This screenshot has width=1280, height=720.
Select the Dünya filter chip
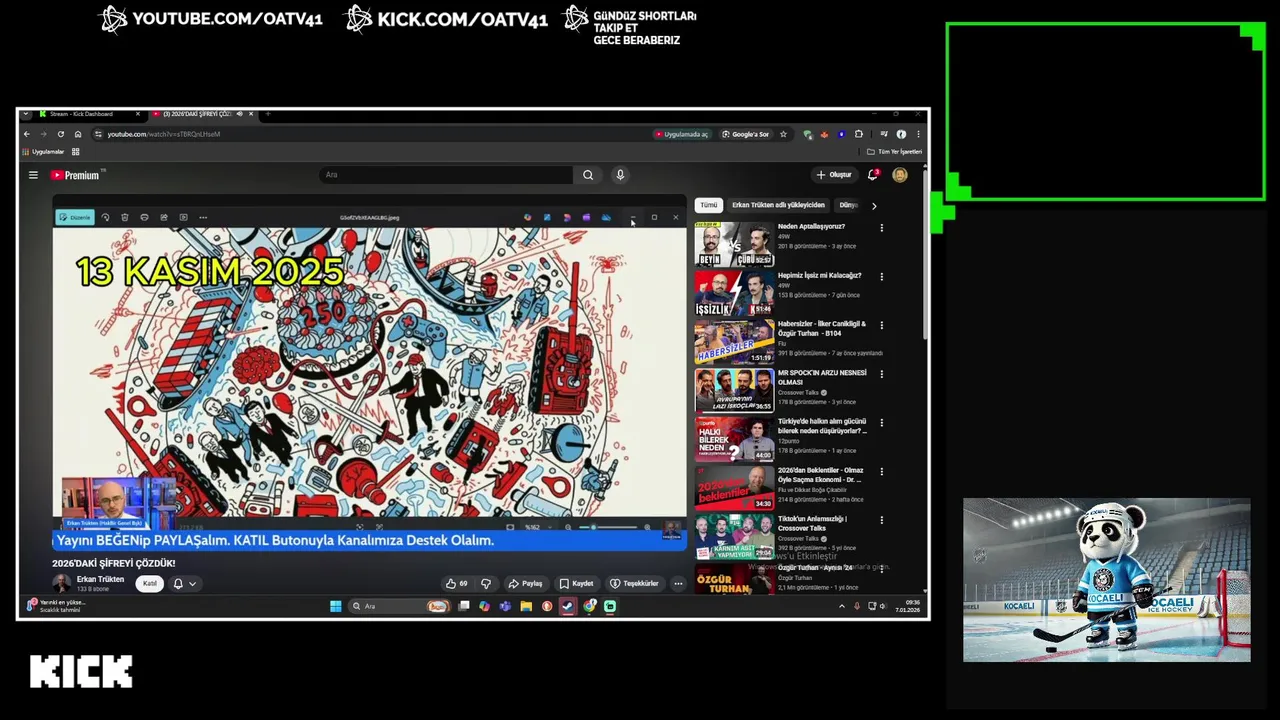pyautogui.click(x=849, y=205)
